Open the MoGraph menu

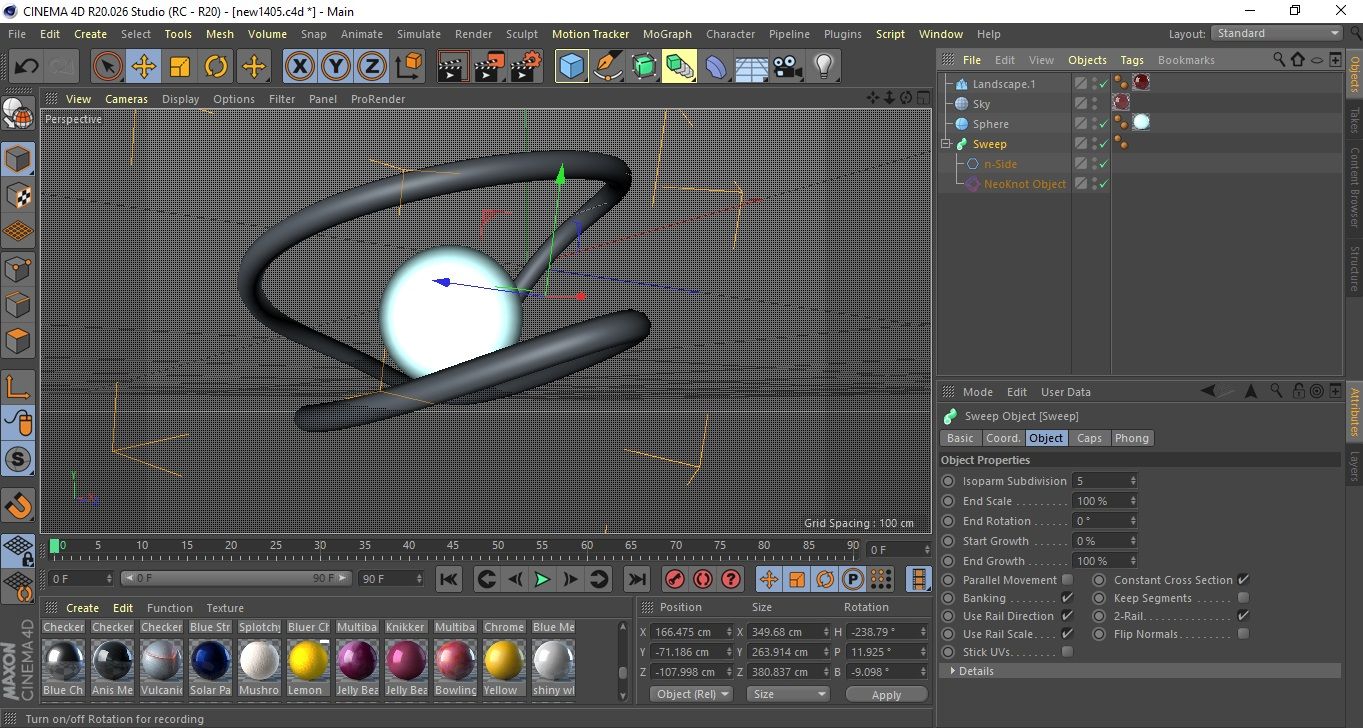click(x=667, y=34)
